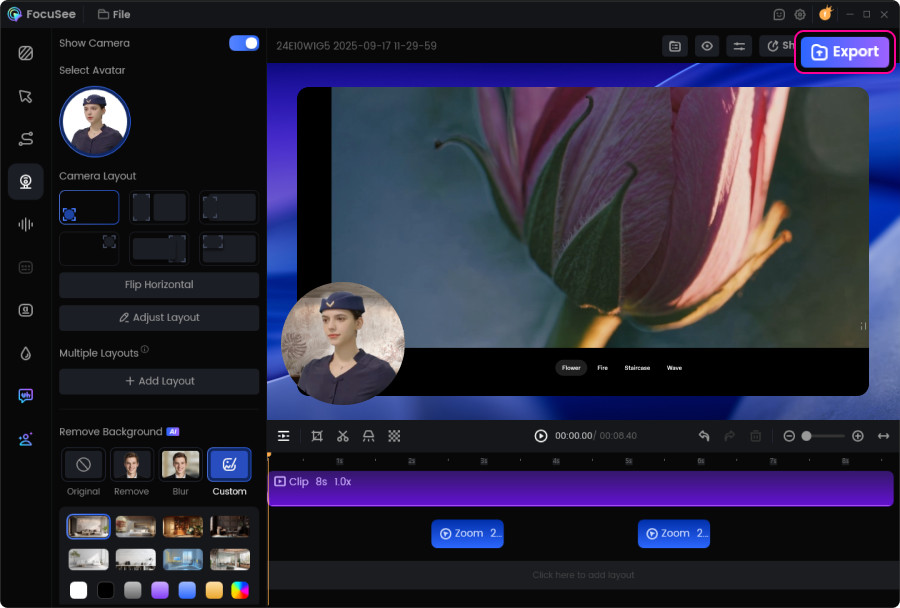The width and height of the screenshot is (900, 608).
Task: Open the audio waveform panel in sidebar
Action: (26, 224)
